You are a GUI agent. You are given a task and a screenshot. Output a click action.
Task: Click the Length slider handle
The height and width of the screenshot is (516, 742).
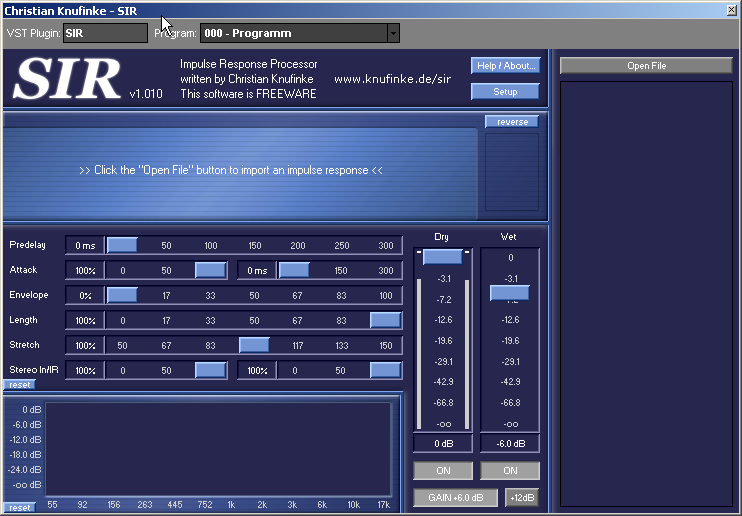(x=385, y=320)
